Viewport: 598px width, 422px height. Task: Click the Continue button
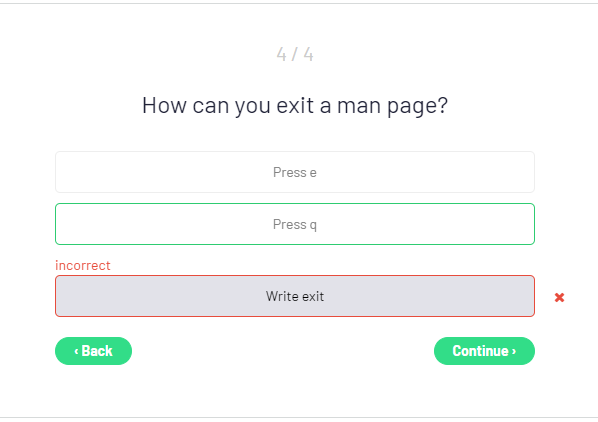[x=484, y=351]
